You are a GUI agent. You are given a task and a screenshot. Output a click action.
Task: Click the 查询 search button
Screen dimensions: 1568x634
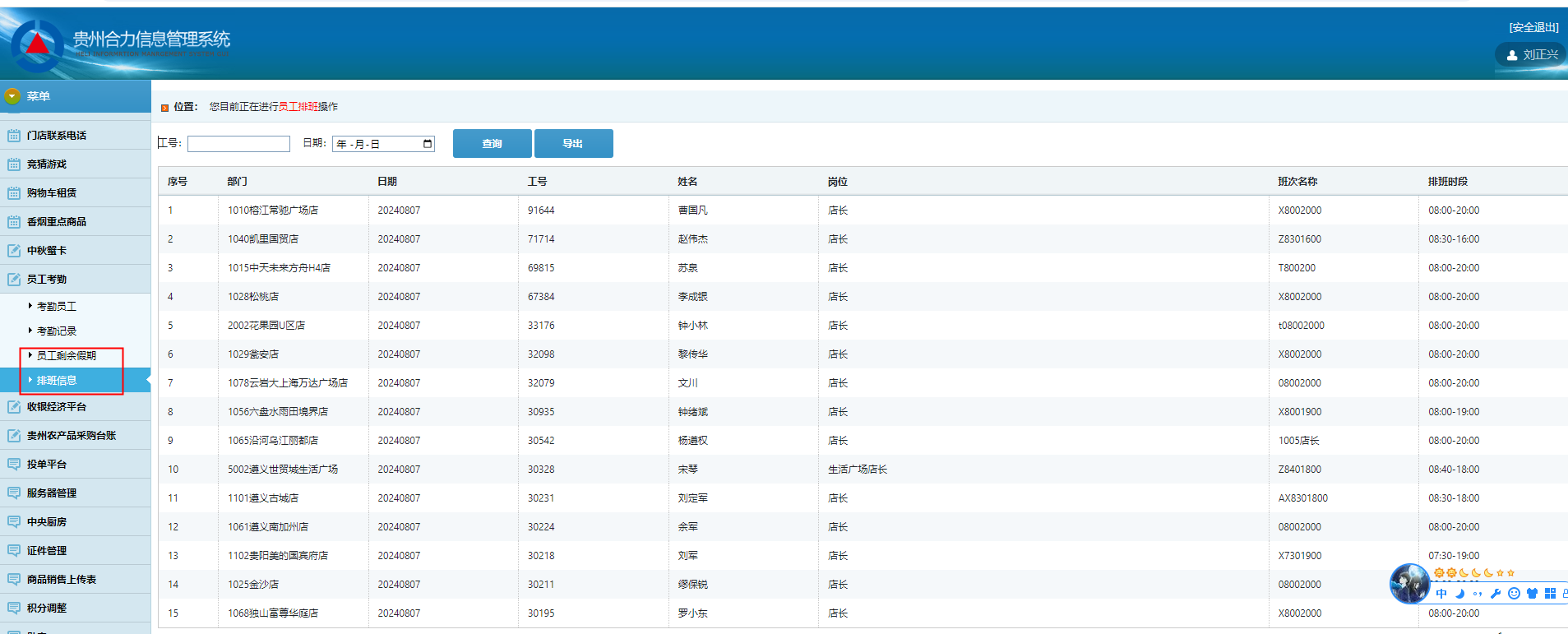tap(492, 143)
